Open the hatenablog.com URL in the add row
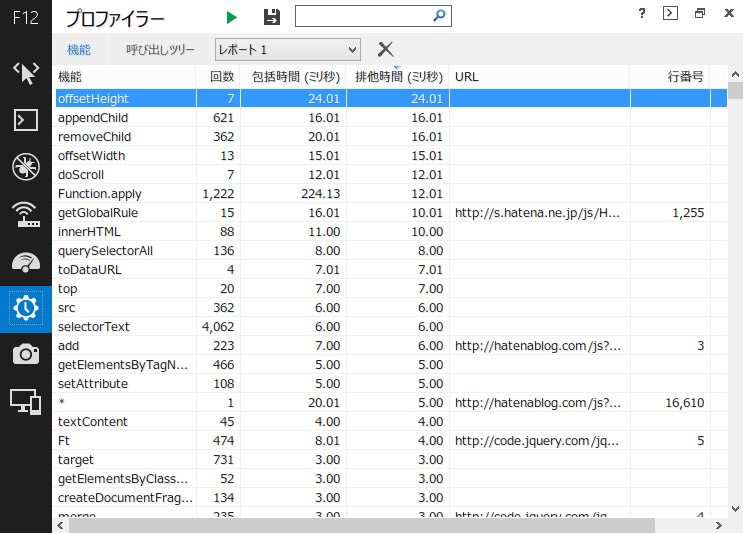Screen dimensions: 743x533 coord(538,346)
